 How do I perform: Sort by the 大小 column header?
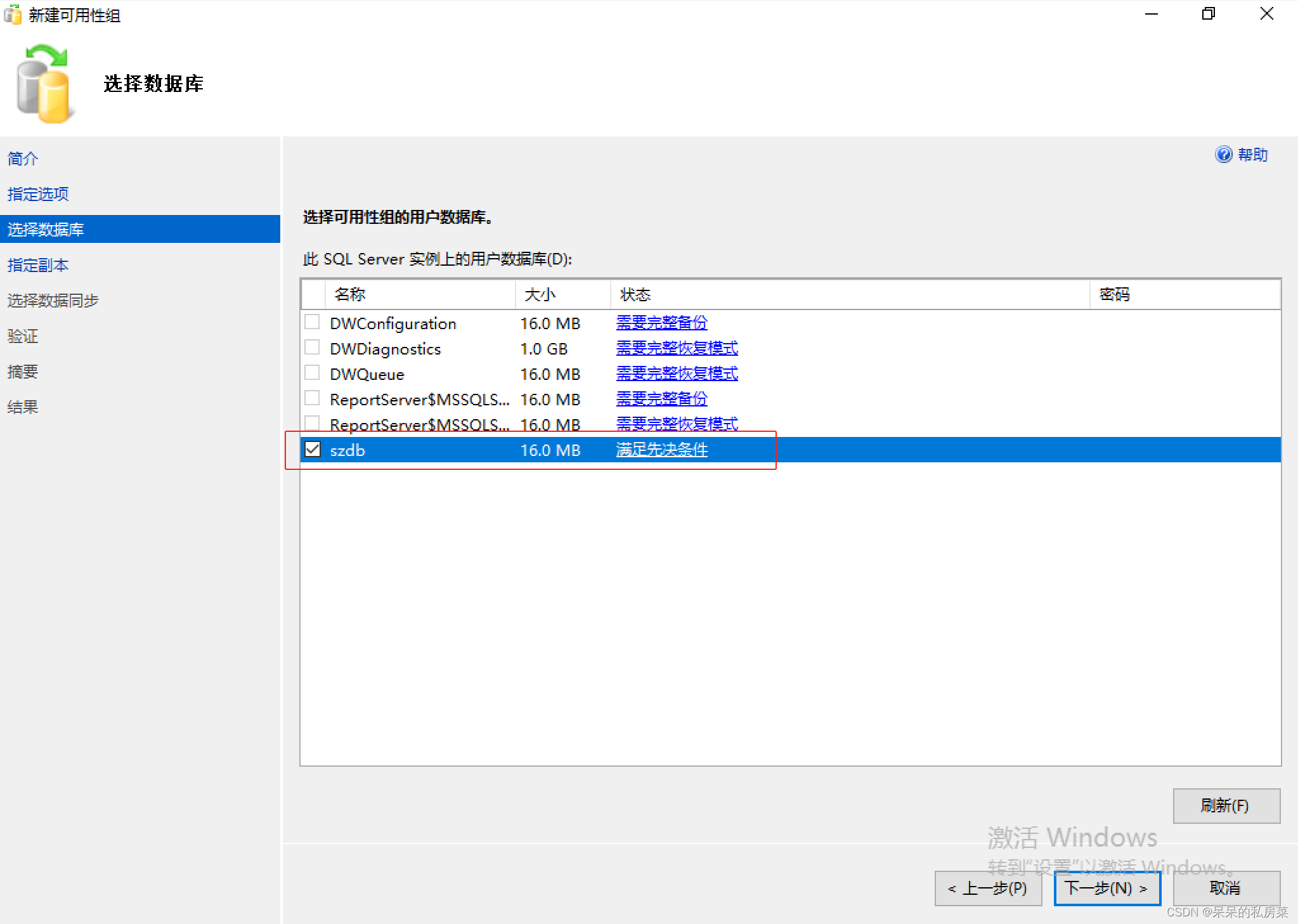pos(563,294)
